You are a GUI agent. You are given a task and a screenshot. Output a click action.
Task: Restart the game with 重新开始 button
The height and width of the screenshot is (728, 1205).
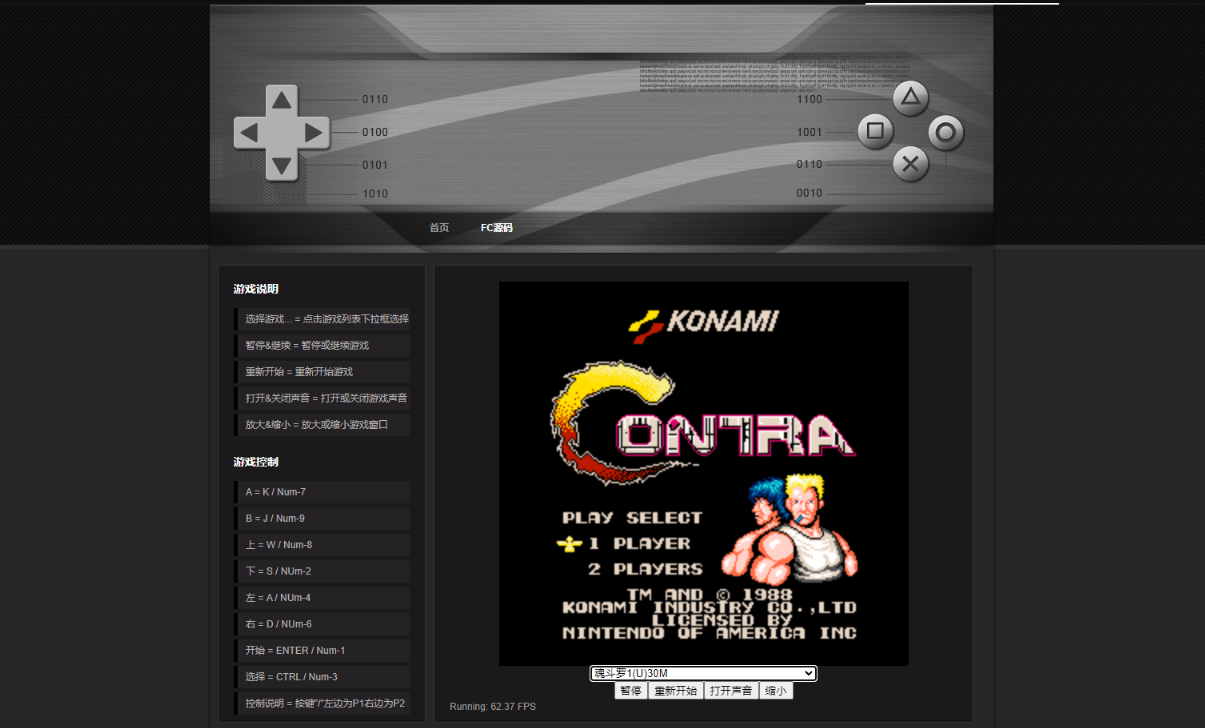pos(675,691)
